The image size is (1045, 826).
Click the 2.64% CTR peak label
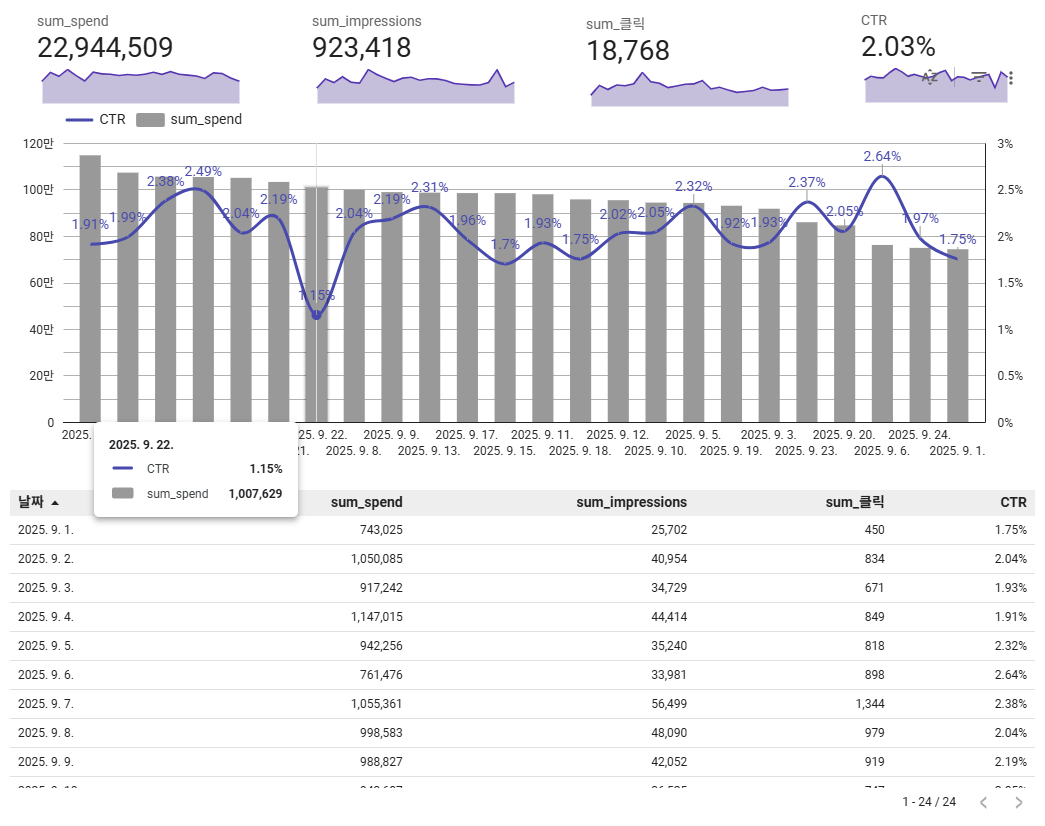881,156
